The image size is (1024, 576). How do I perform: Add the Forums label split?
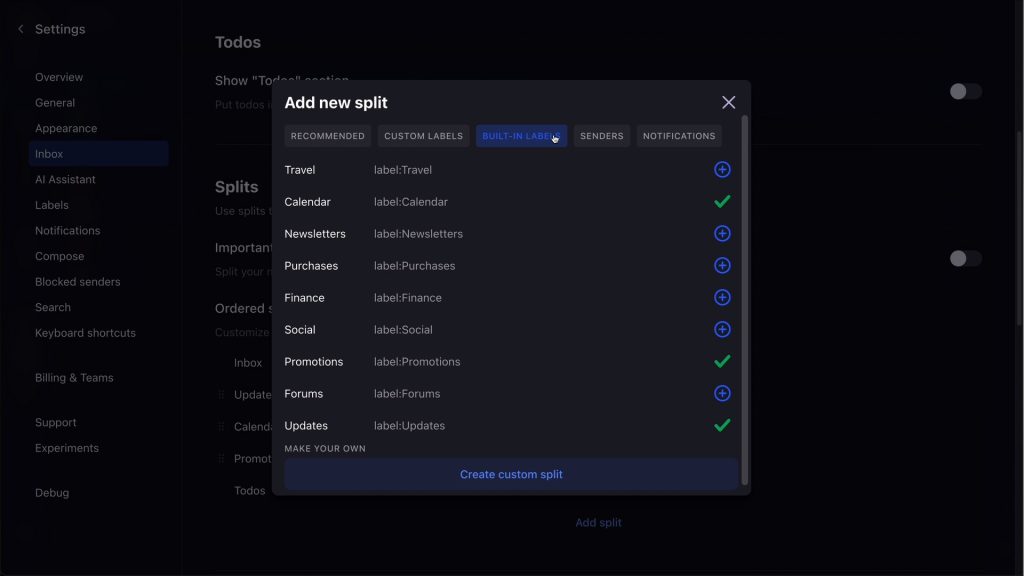[722, 394]
